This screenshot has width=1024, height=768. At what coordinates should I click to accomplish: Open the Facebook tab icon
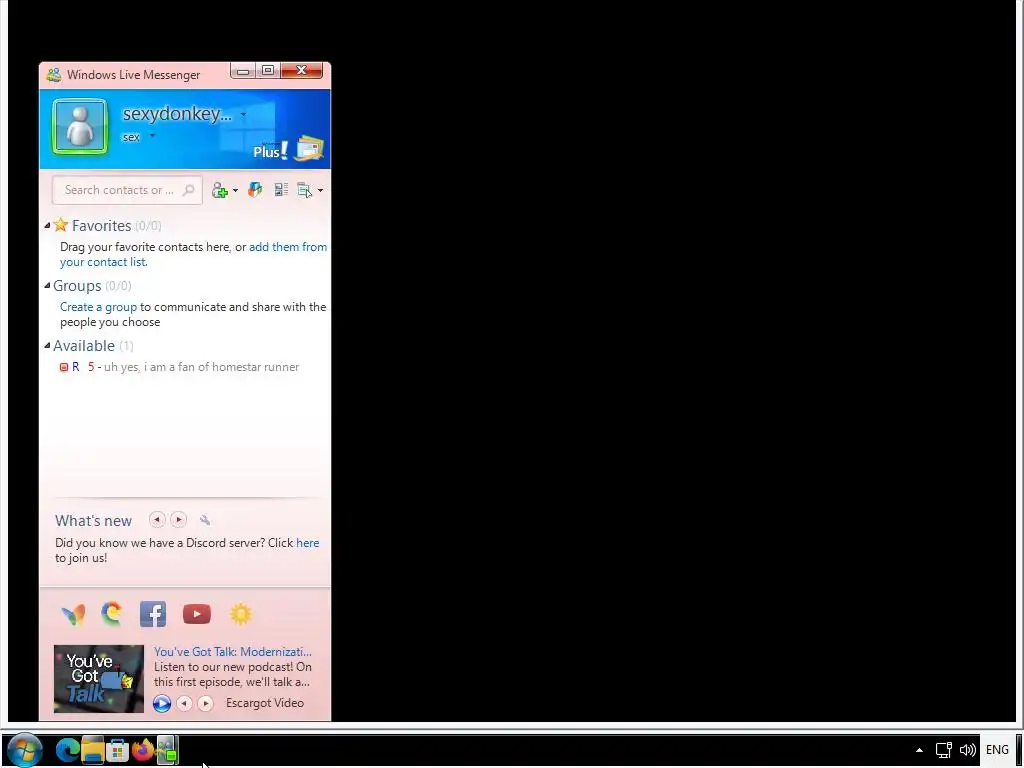coord(153,614)
